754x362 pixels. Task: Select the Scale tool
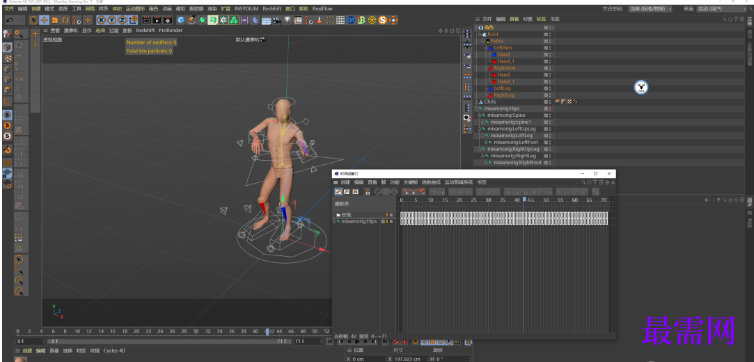(55, 20)
